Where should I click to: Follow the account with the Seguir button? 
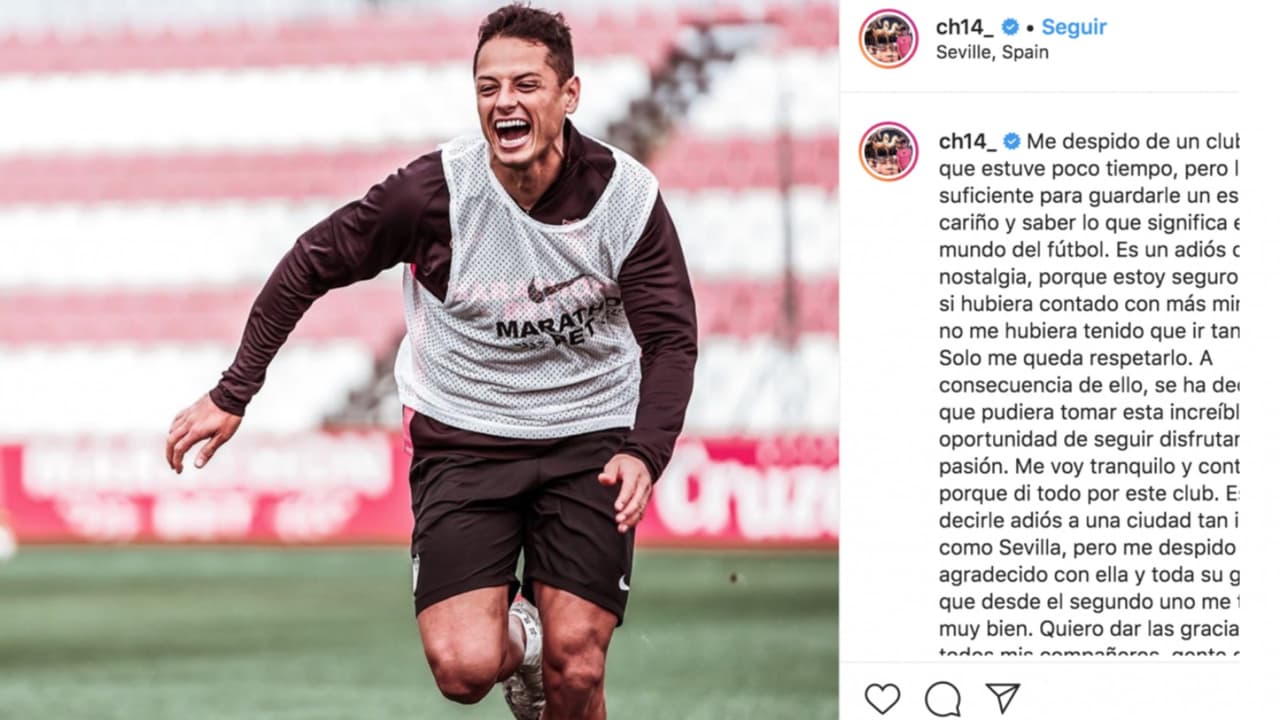pos(1074,27)
